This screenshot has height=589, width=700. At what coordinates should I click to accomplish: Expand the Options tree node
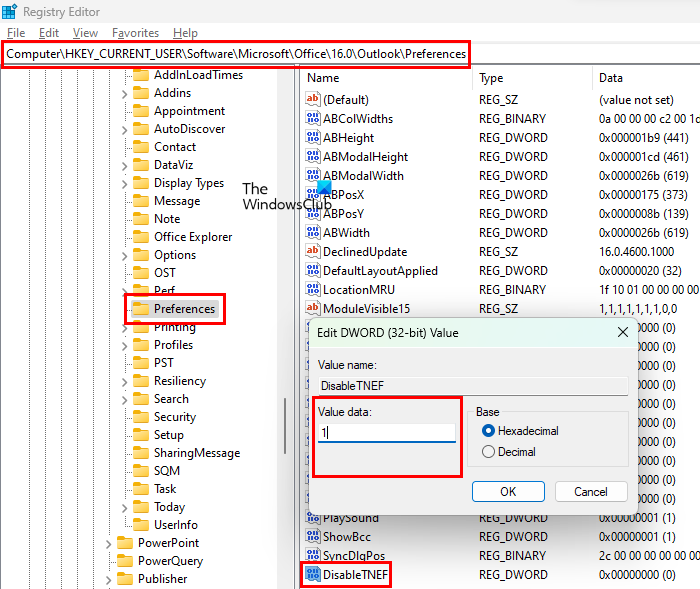click(x=125, y=256)
